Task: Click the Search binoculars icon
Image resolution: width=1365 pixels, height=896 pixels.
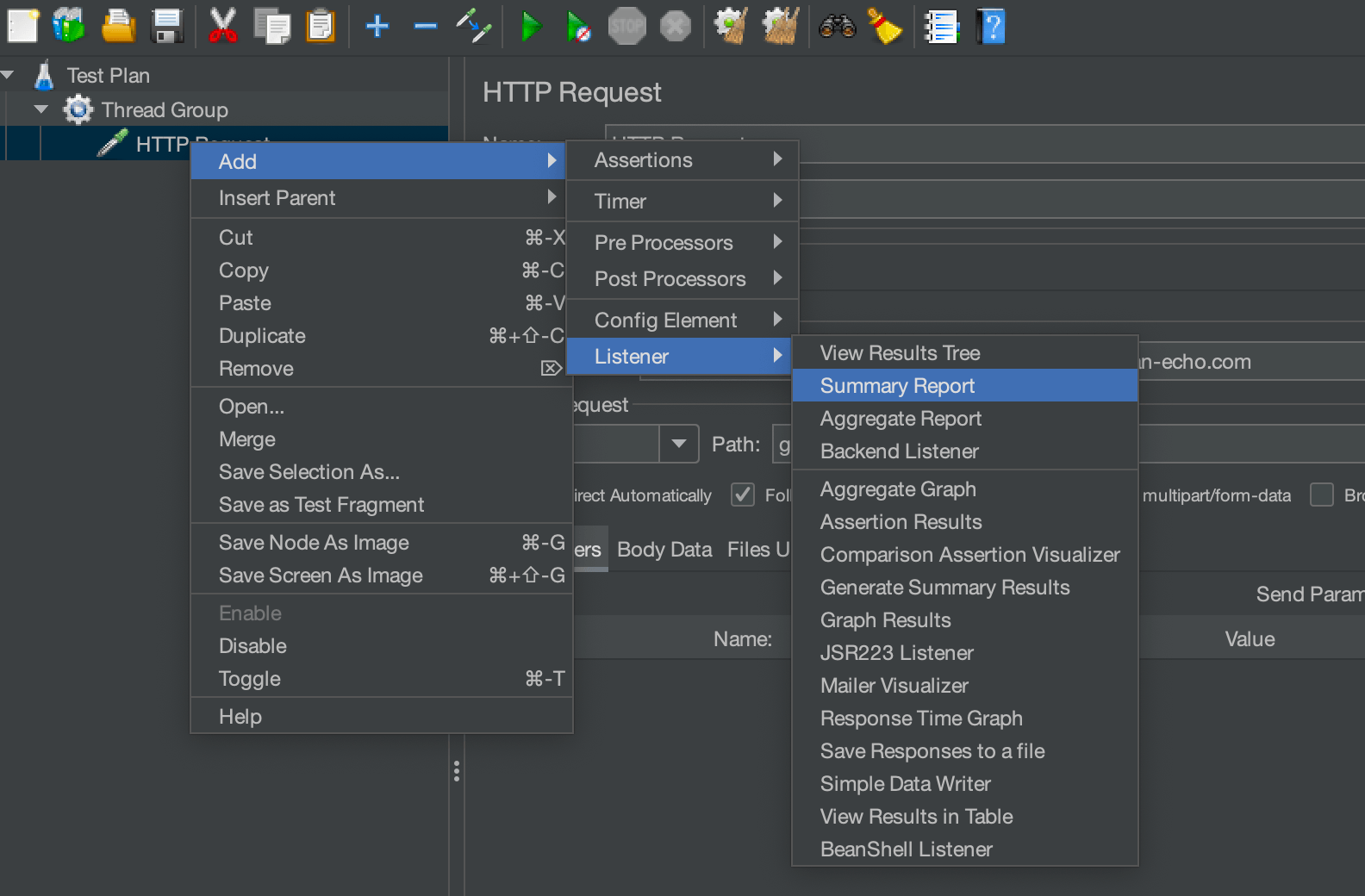Action: click(837, 26)
